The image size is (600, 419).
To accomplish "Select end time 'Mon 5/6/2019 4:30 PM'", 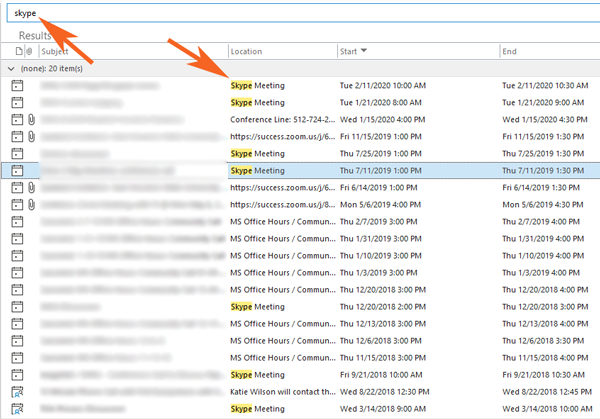I will point(543,205).
